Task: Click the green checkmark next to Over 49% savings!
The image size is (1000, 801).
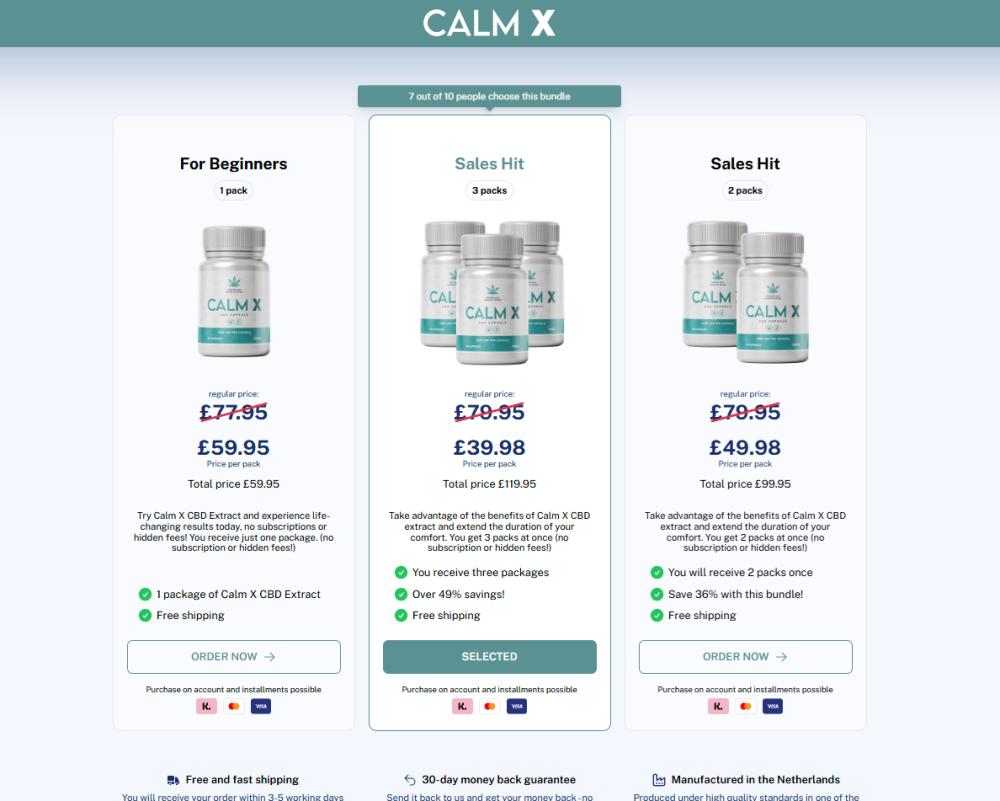Action: (401, 594)
